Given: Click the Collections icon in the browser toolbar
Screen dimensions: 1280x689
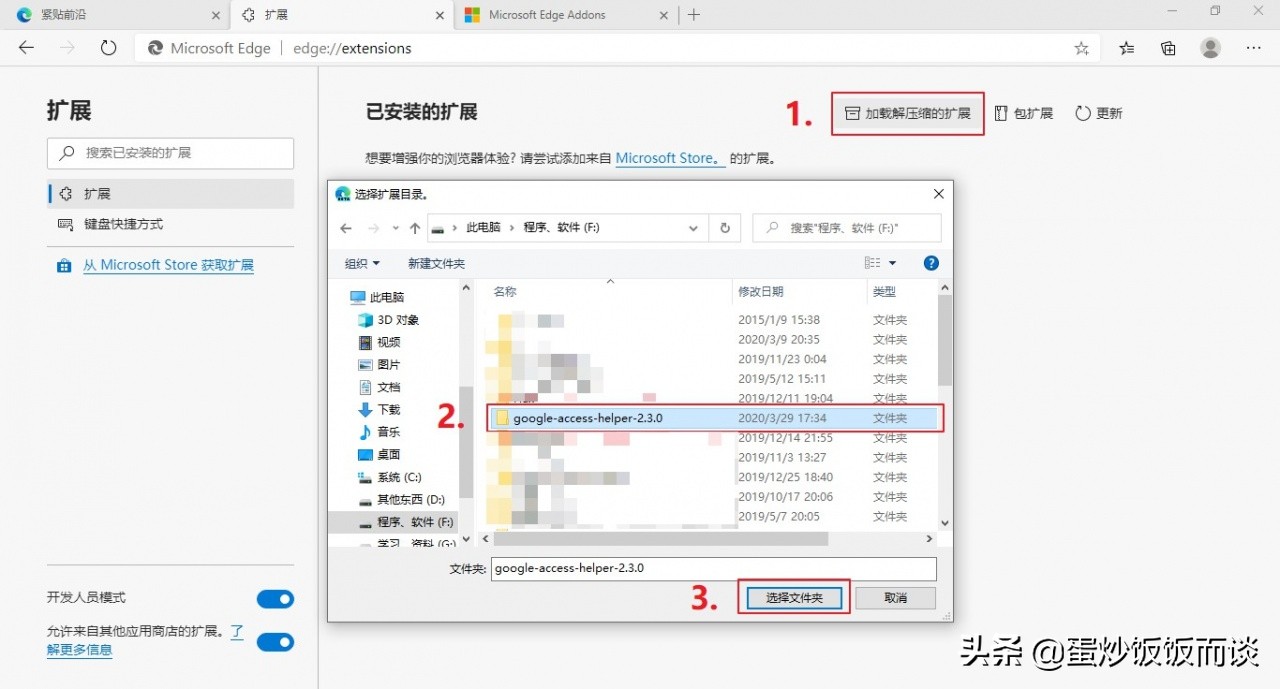Looking at the screenshot, I should pyautogui.click(x=1168, y=47).
